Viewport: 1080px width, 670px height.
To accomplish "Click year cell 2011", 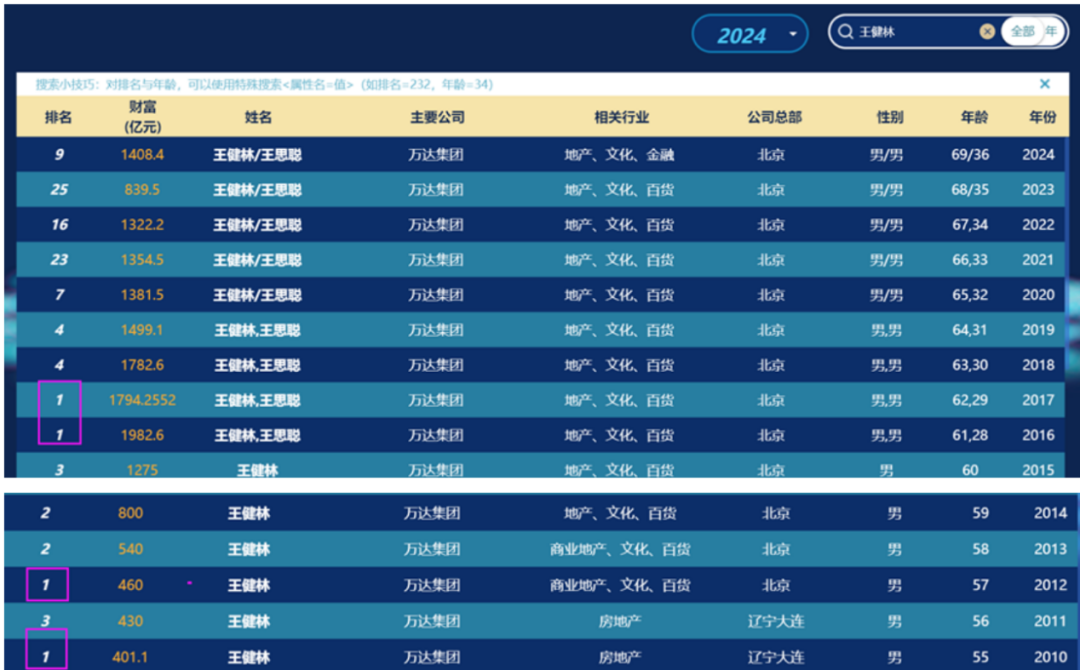I will pos(1050,621).
